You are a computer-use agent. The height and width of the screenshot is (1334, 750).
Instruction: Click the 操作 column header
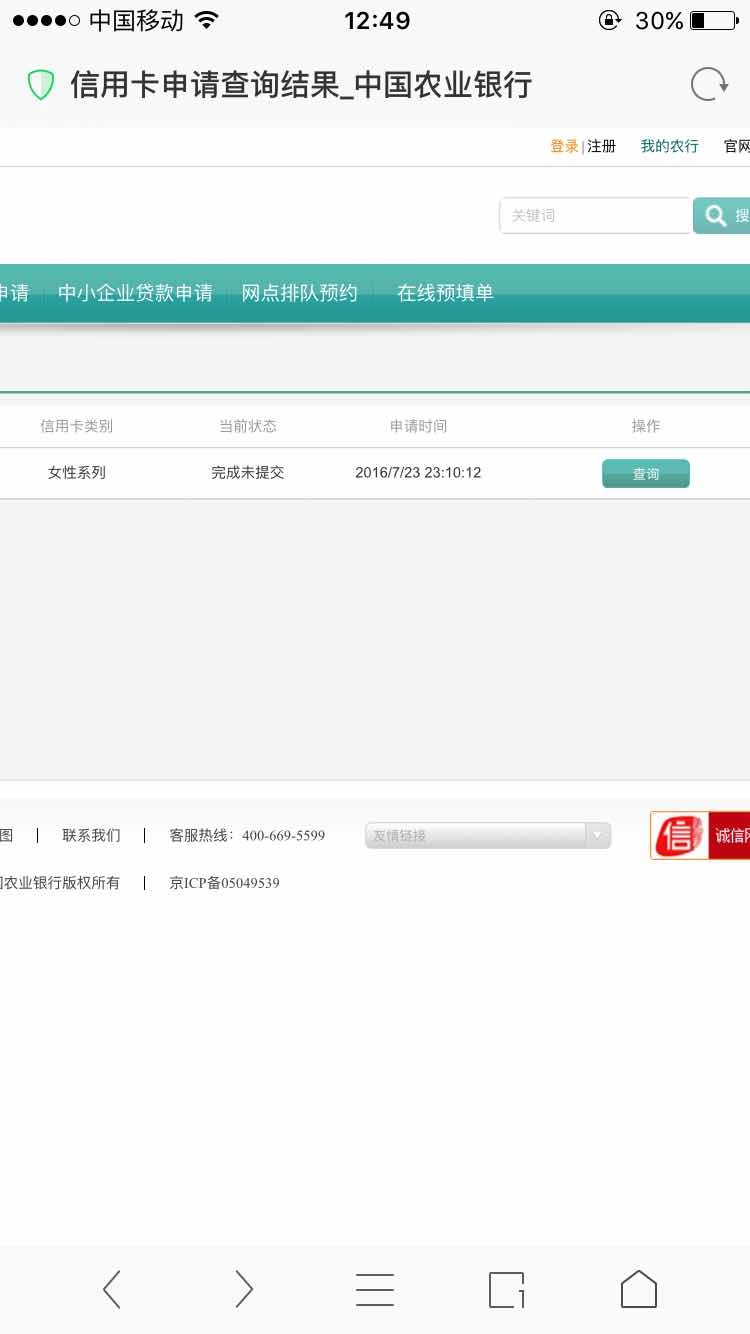646,426
